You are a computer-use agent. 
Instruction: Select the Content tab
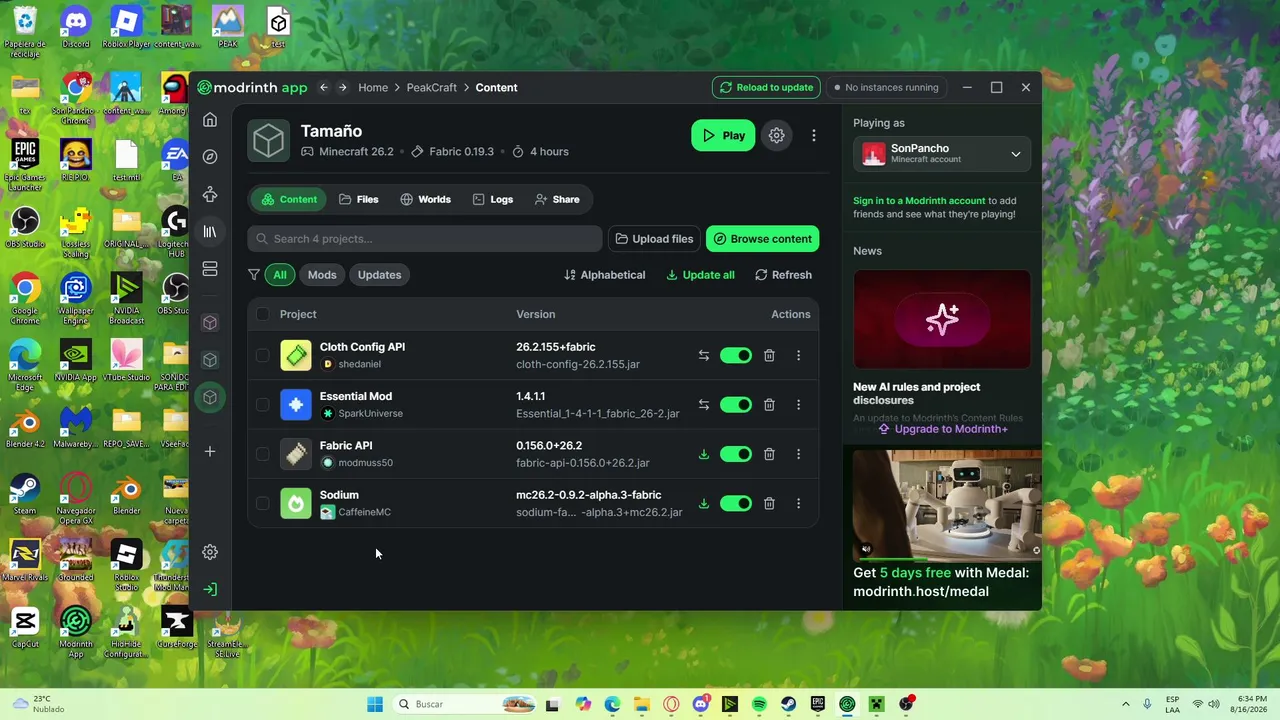289,199
